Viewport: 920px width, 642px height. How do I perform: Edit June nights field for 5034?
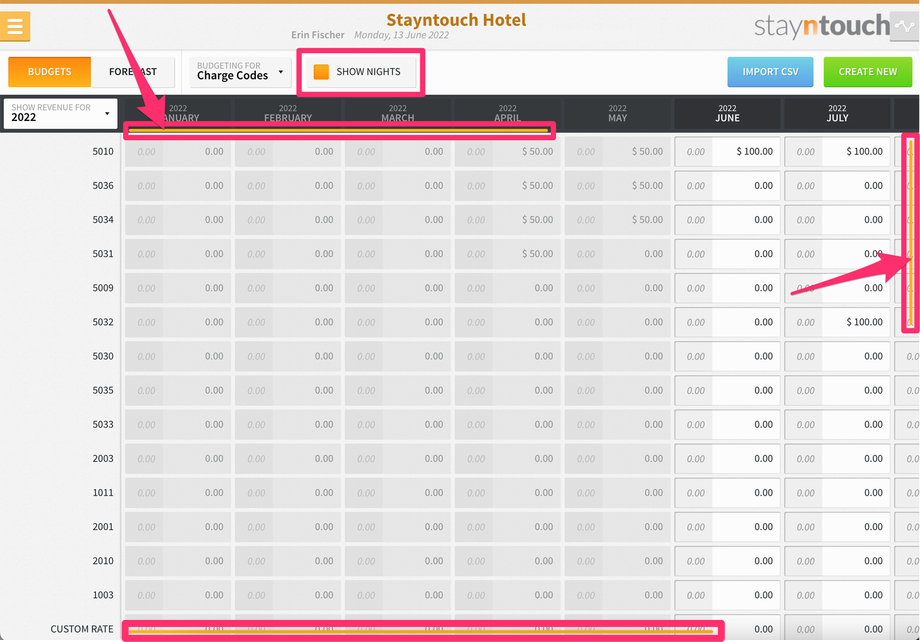[694, 220]
